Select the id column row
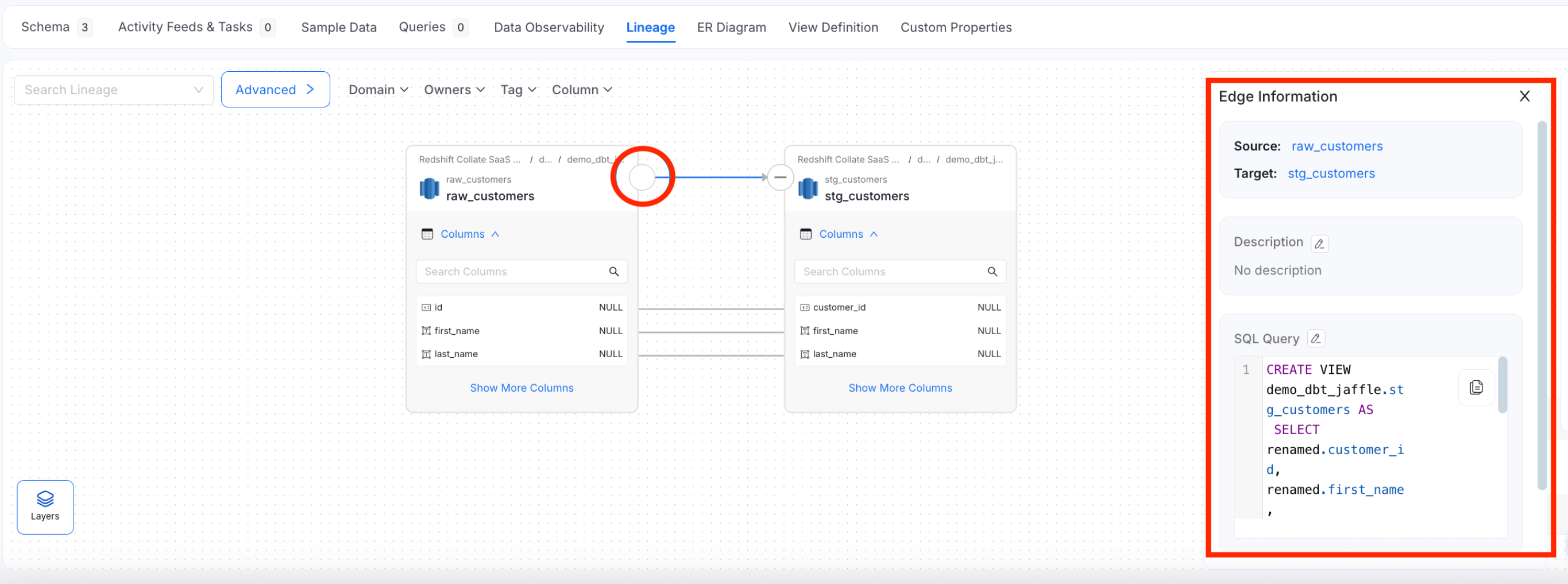This screenshot has width=1568, height=584. [x=522, y=308]
